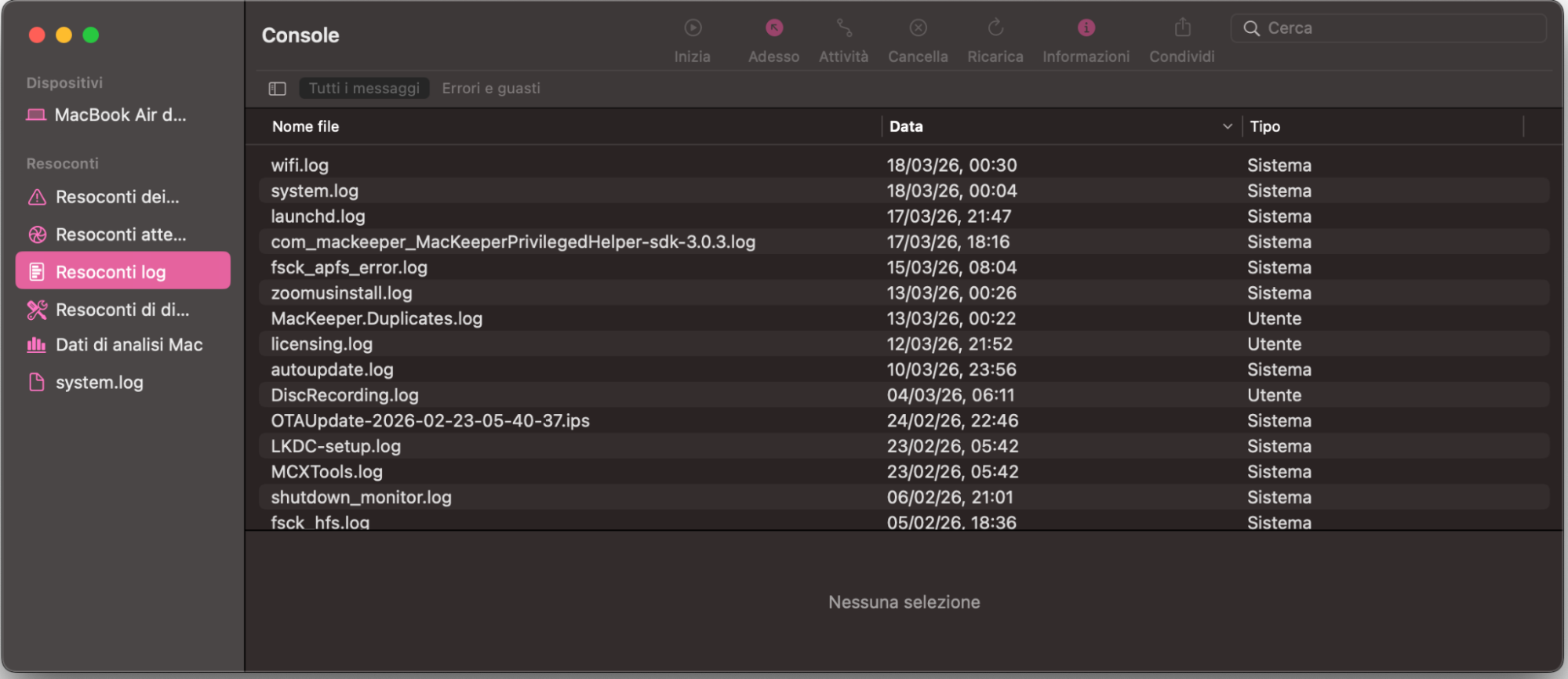The width and height of the screenshot is (1568, 679).
Task: Select the launchd.log row
Action: point(904,216)
